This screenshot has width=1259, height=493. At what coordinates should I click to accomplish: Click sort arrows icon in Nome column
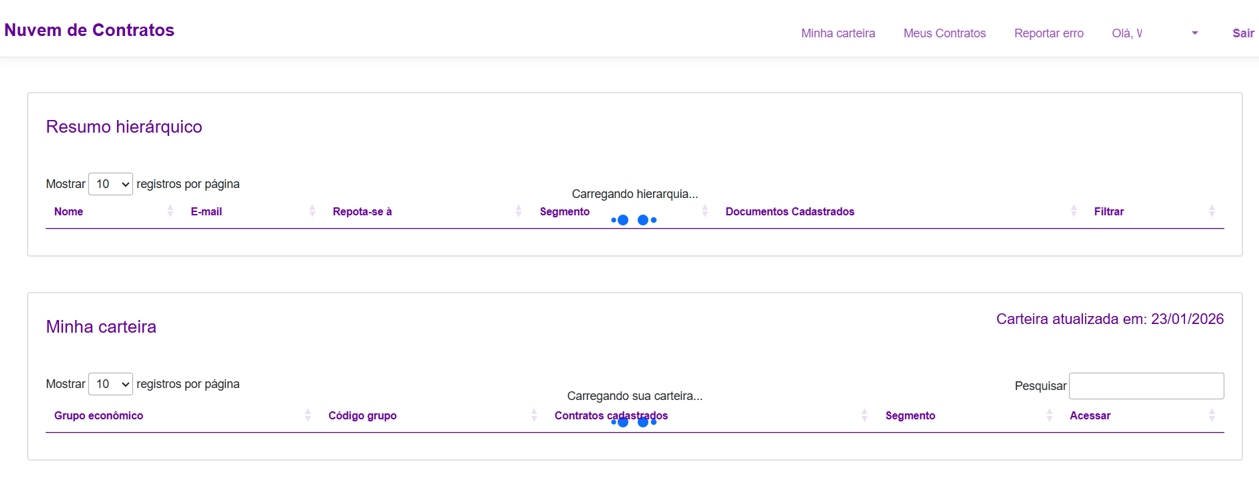pos(170,212)
